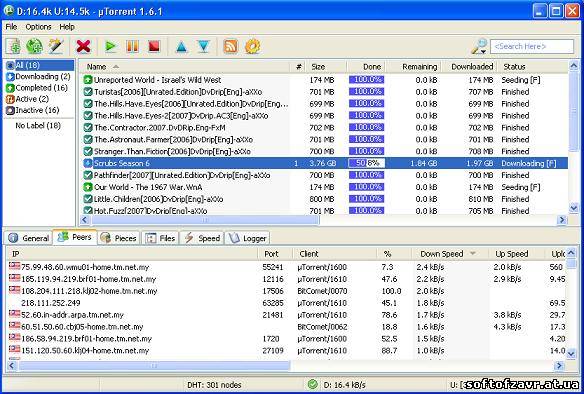This screenshot has width=584, height=394.
Task: Switch to the Speed tab
Action: point(202,238)
